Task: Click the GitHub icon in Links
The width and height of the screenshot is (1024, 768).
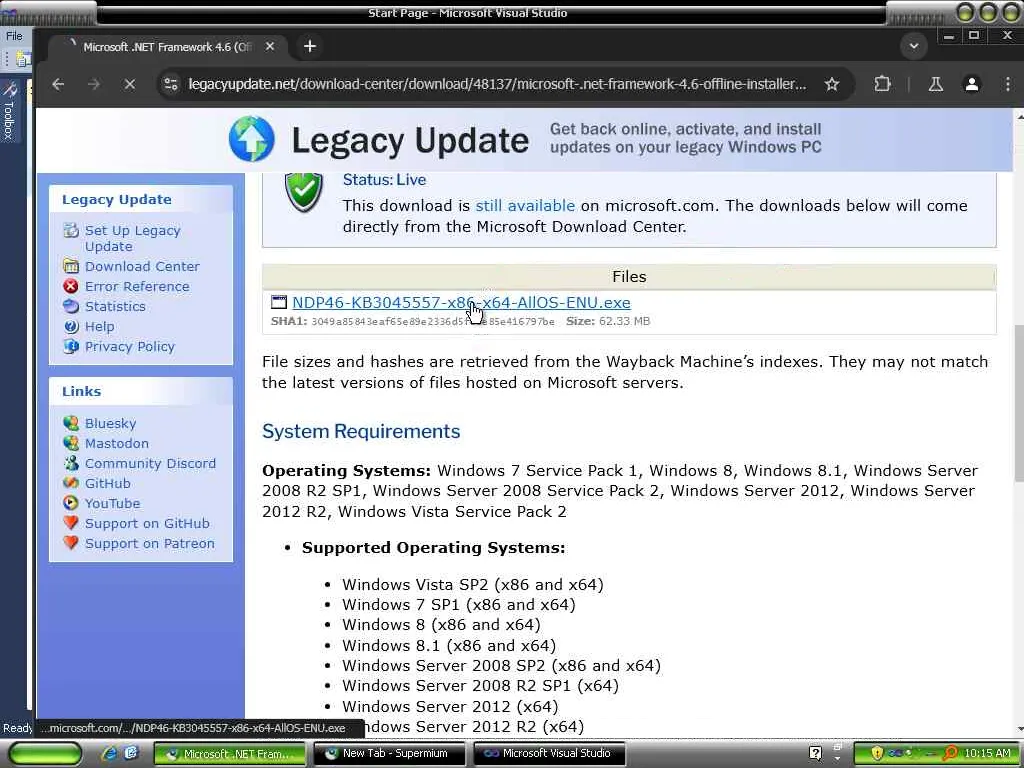Action: point(71,483)
